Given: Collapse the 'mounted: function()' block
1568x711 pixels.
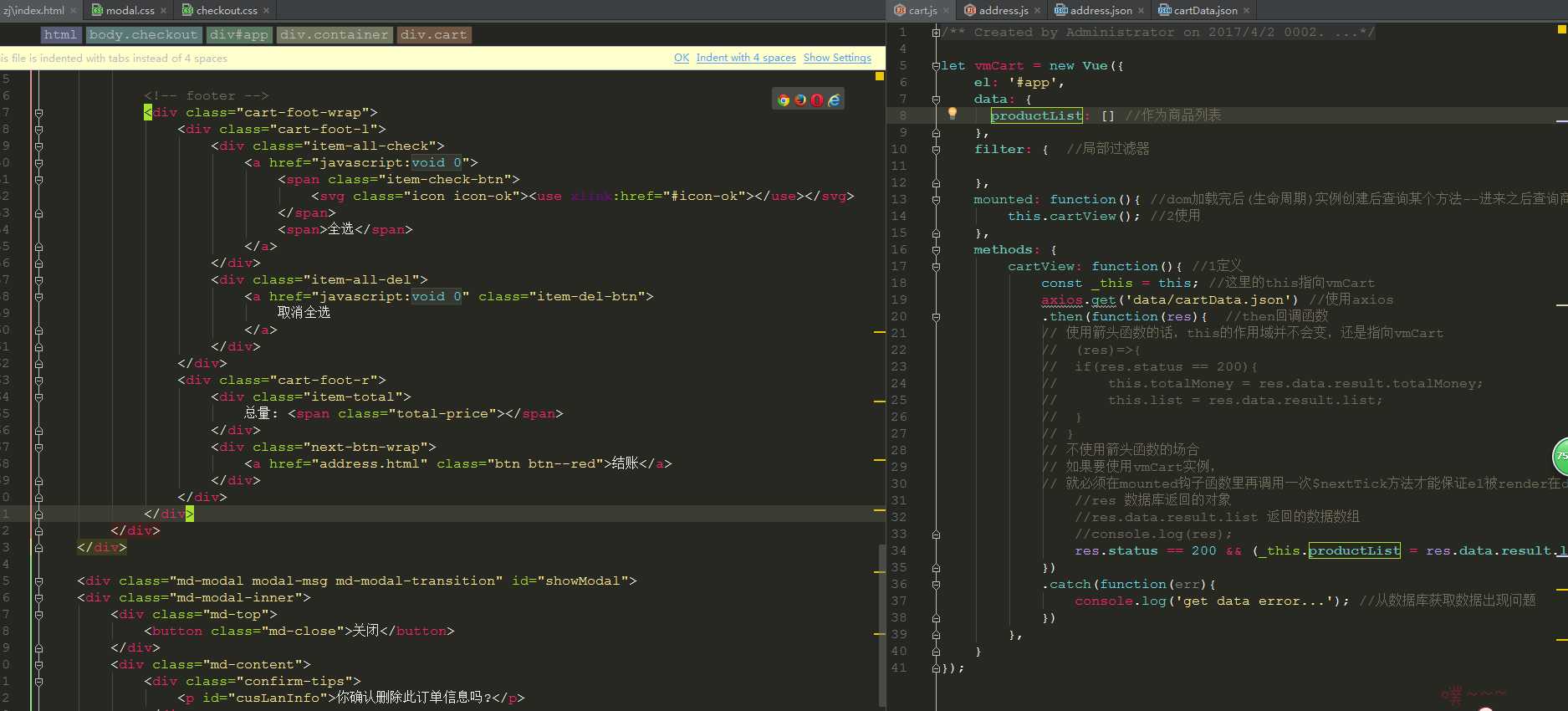Looking at the screenshot, I should coord(936,199).
